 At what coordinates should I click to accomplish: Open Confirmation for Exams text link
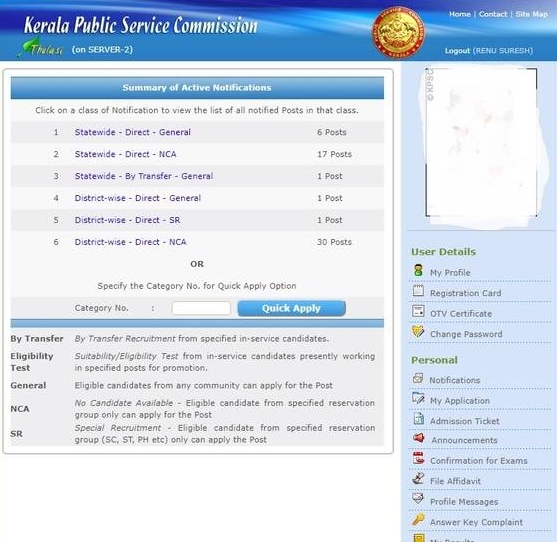pos(478,461)
